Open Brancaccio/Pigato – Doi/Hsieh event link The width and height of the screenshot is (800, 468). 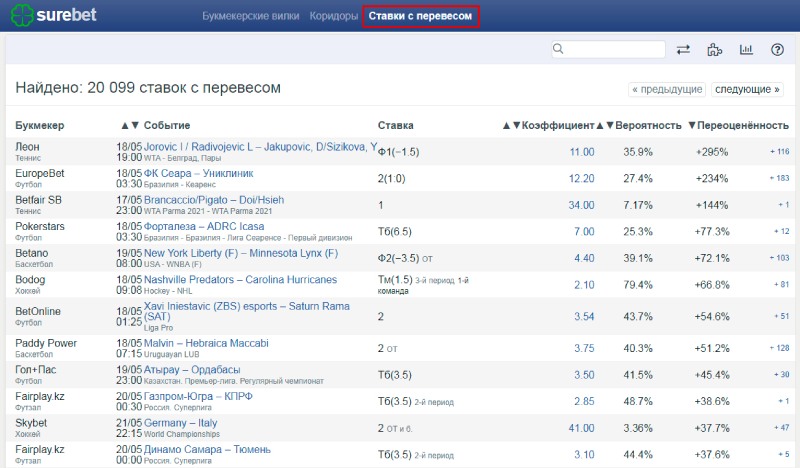pyautogui.click(x=214, y=200)
